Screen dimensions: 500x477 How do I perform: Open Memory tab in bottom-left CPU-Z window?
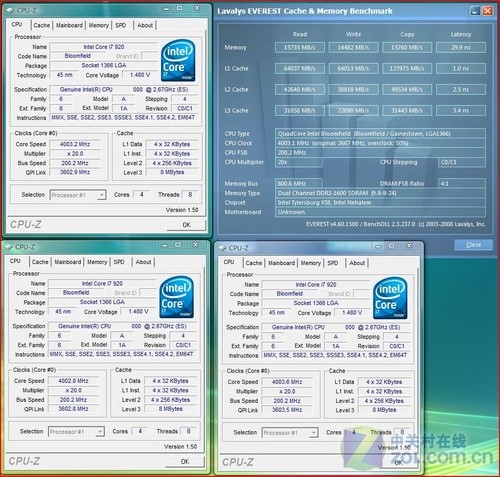pos(97,262)
